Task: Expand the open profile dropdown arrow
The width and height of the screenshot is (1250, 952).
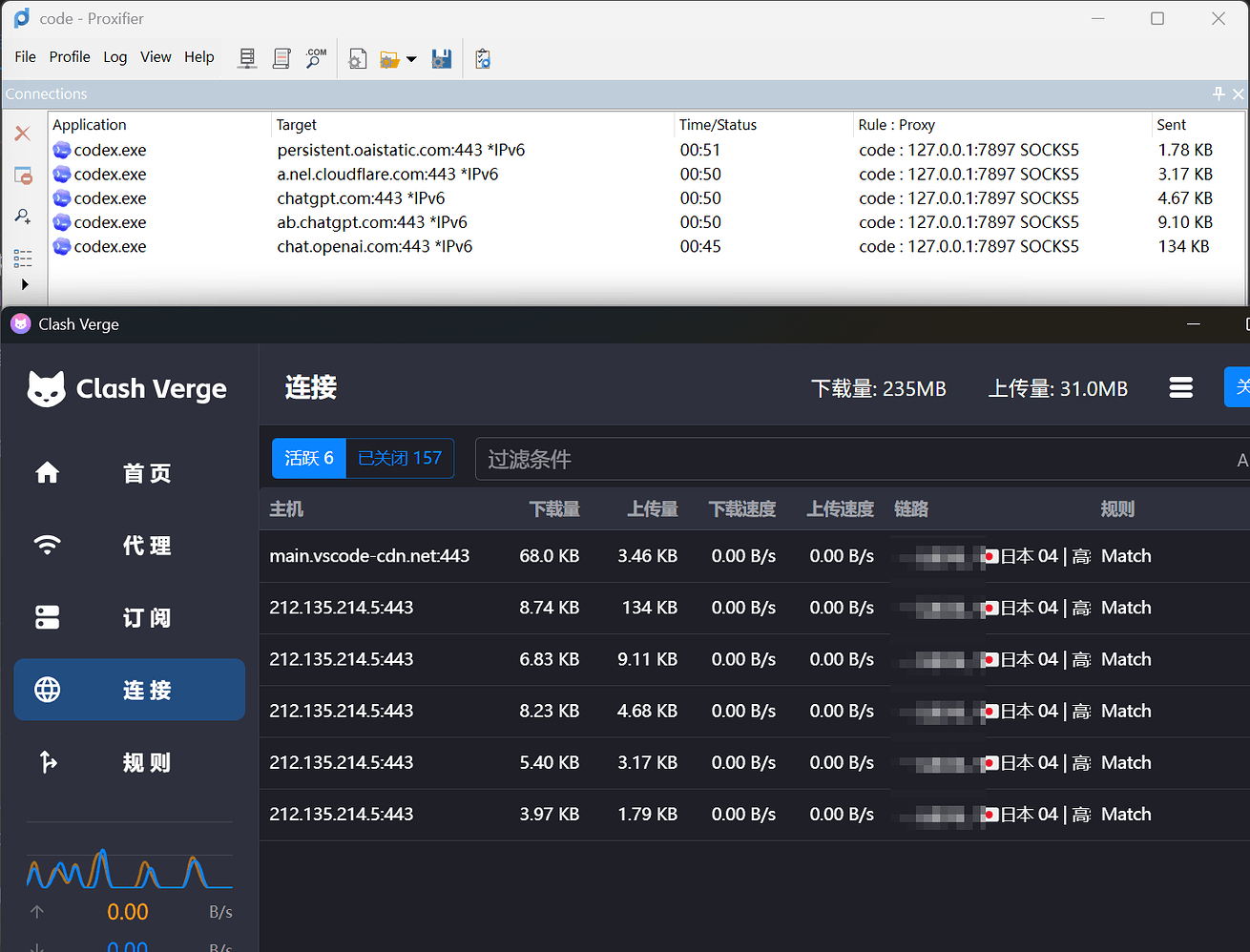Action: click(x=411, y=59)
